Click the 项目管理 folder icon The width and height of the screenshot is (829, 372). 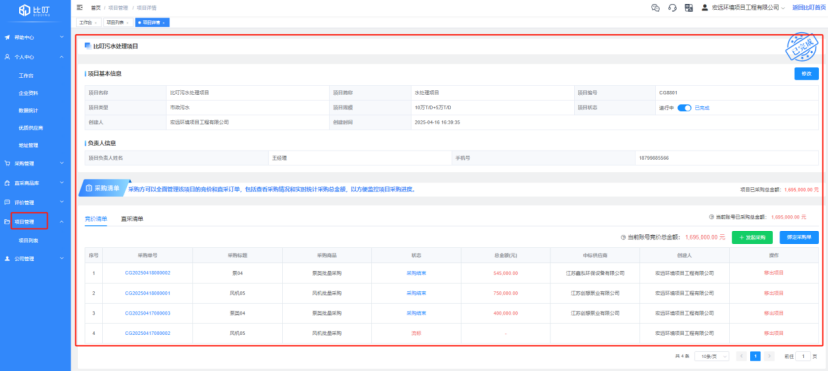[x=7, y=221]
